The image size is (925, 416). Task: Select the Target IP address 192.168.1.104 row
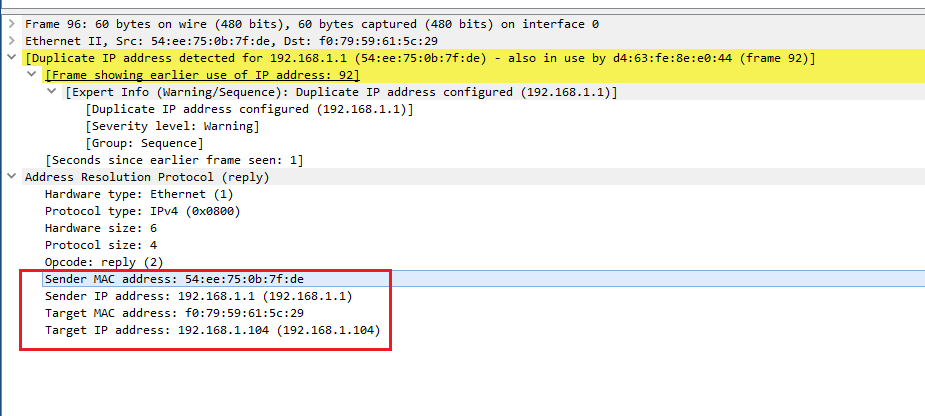212,330
